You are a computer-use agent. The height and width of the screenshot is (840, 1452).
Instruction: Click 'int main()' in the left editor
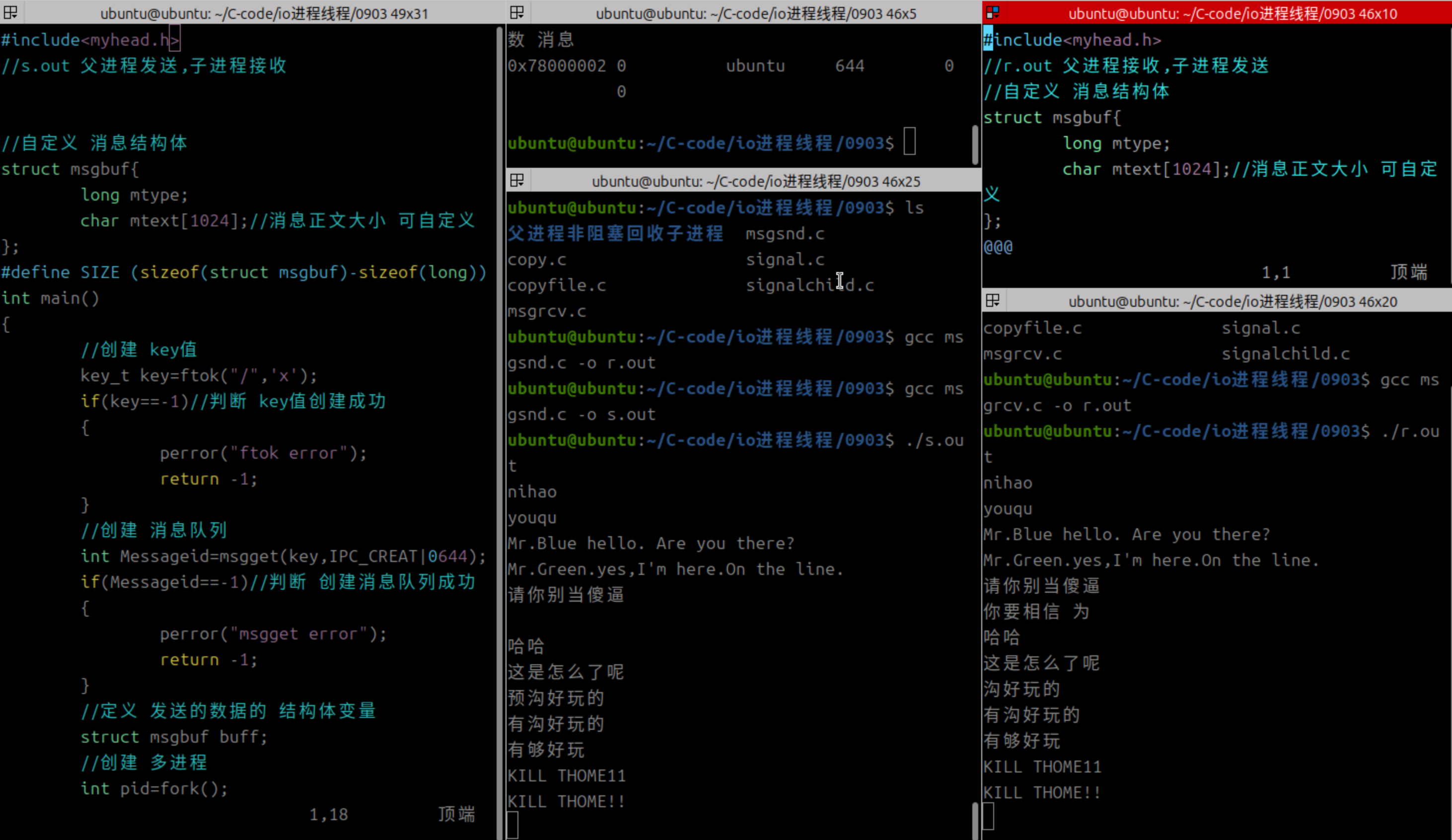click(50, 298)
